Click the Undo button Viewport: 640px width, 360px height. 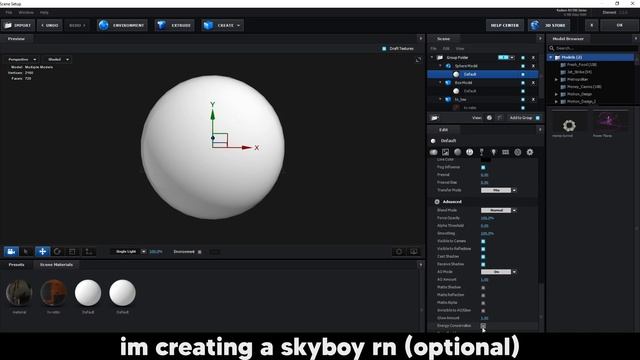50,25
